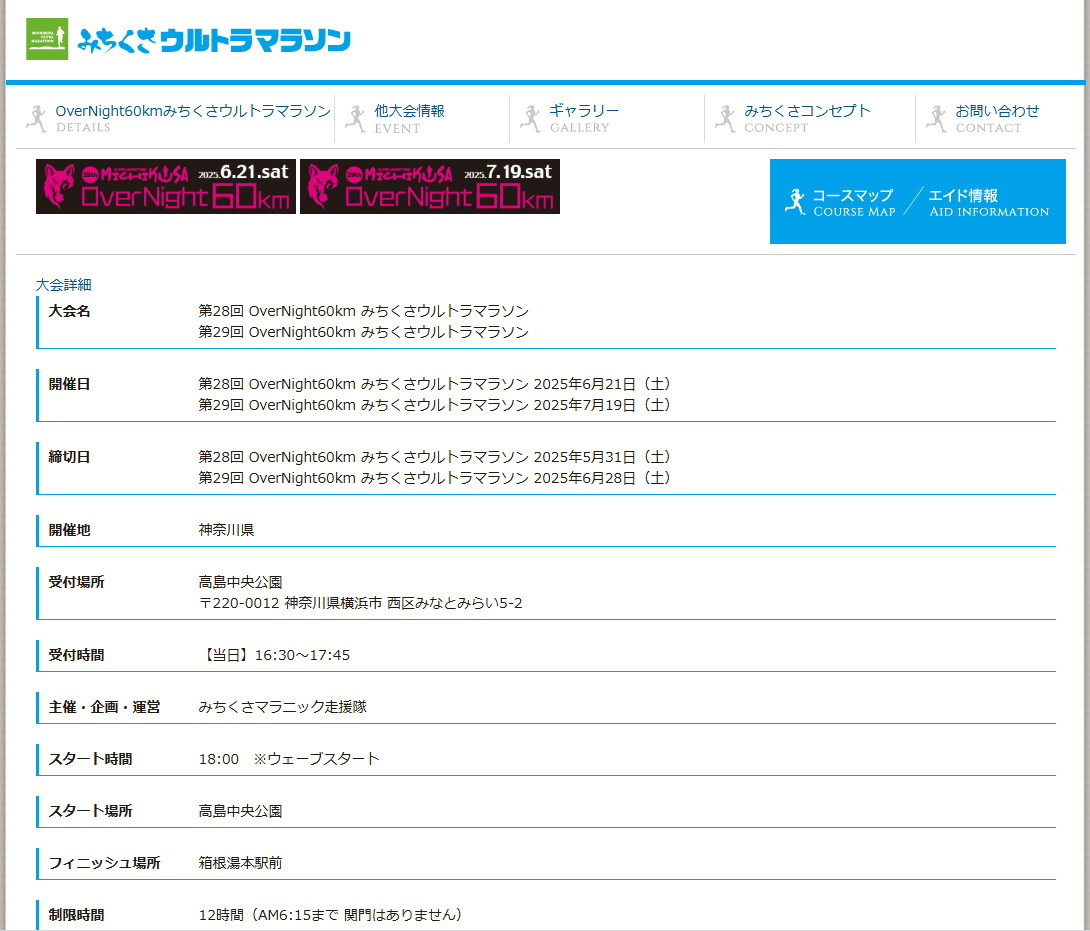Click the 開催地 row label
The height and width of the screenshot is (931, 1090).
click(70, 530)
